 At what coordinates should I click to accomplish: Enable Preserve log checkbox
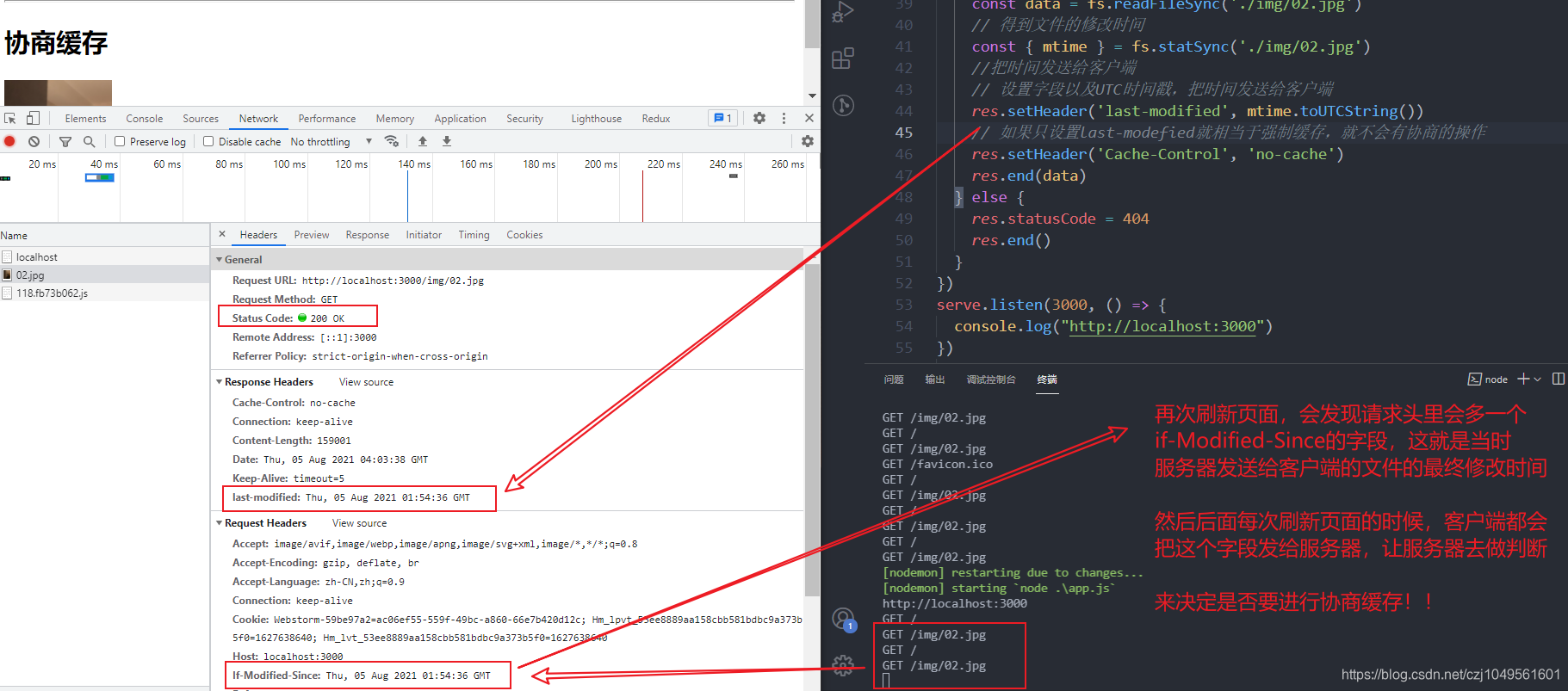120,141
